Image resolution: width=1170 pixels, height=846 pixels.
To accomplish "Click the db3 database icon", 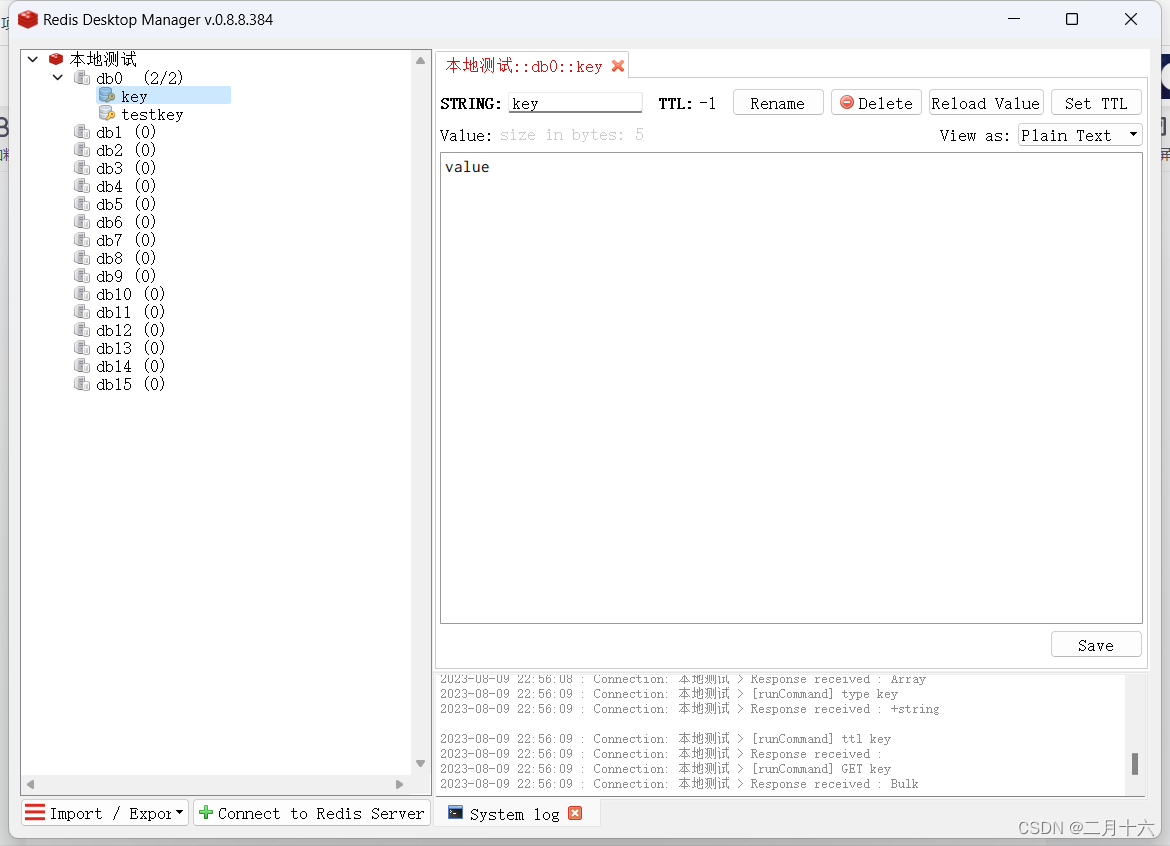I will tap(82, 168).
